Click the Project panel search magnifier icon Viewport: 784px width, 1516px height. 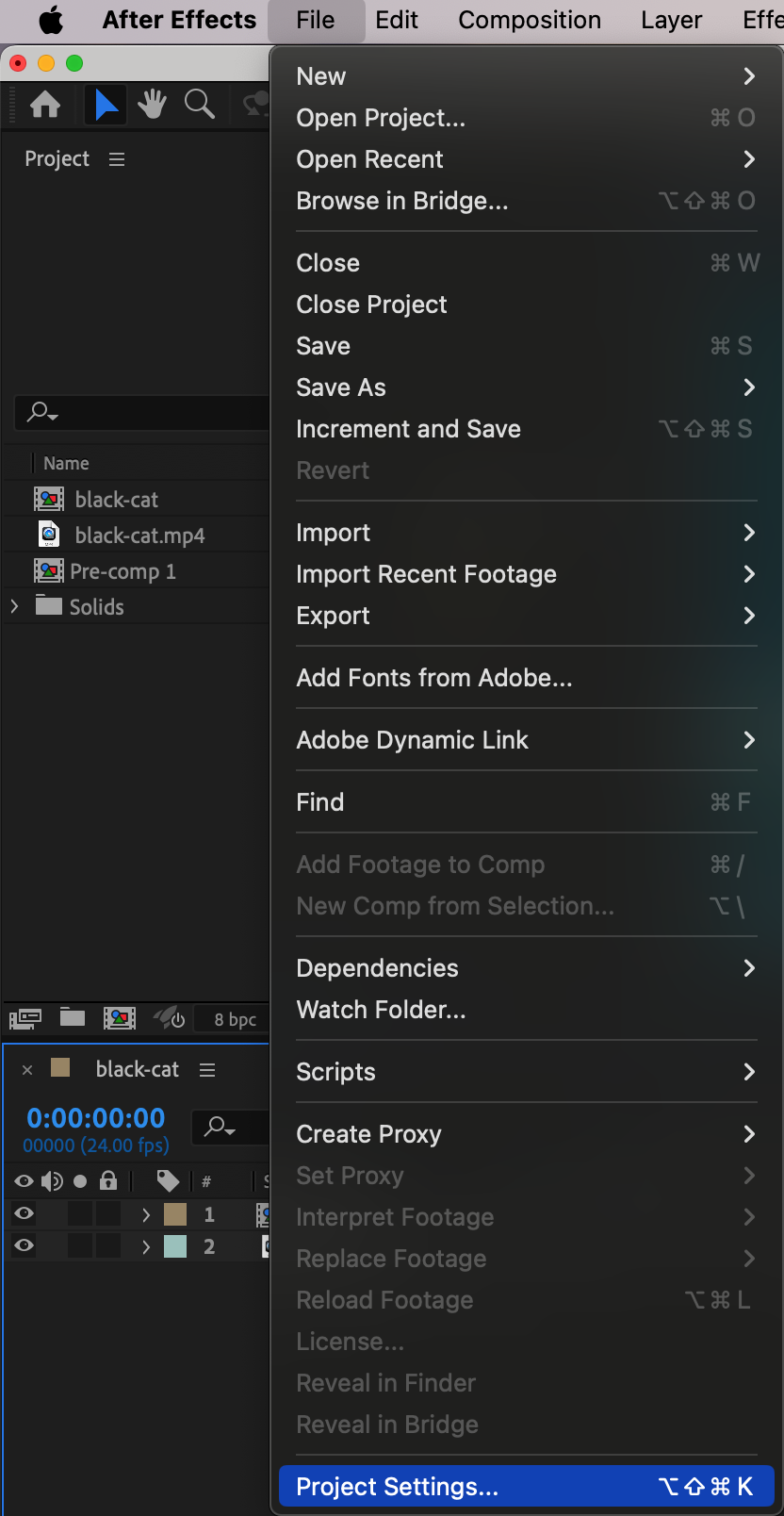point(42,412)
